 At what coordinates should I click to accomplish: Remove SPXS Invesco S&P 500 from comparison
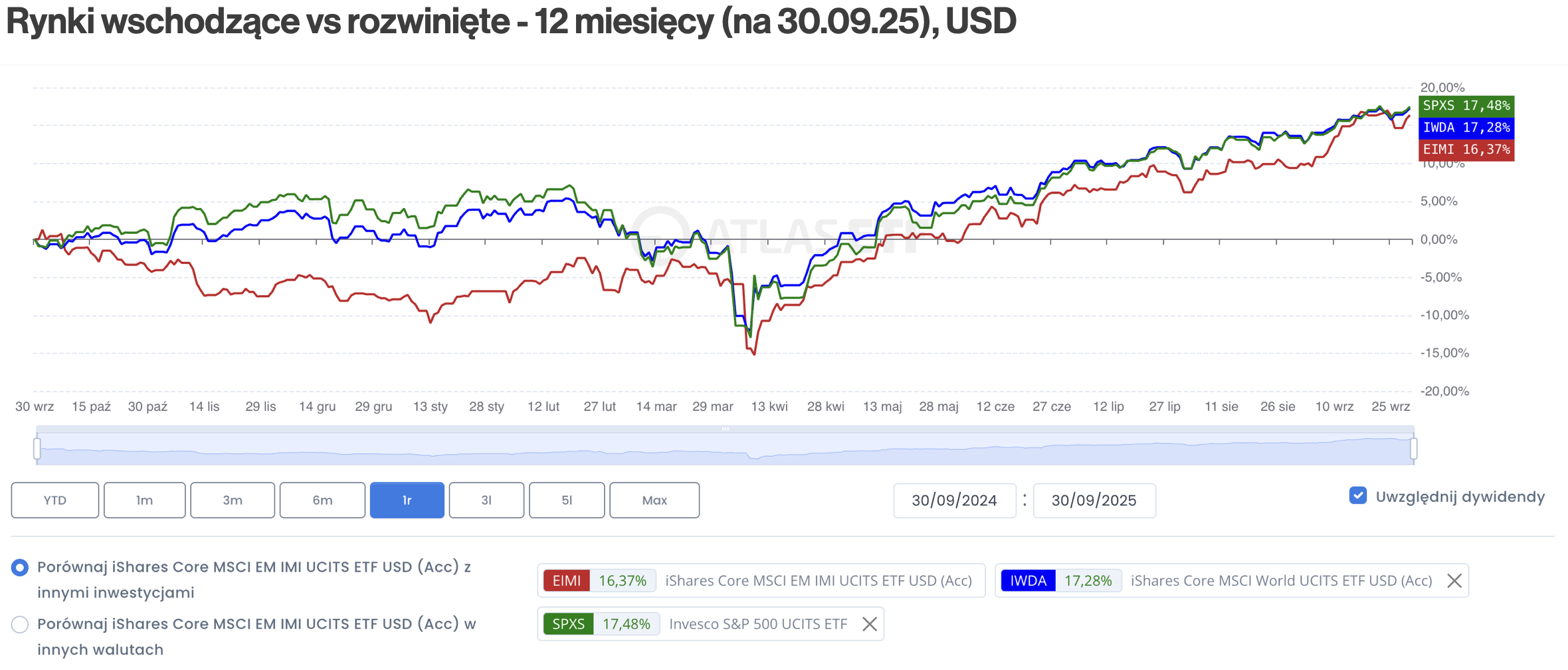pos(870,624)
